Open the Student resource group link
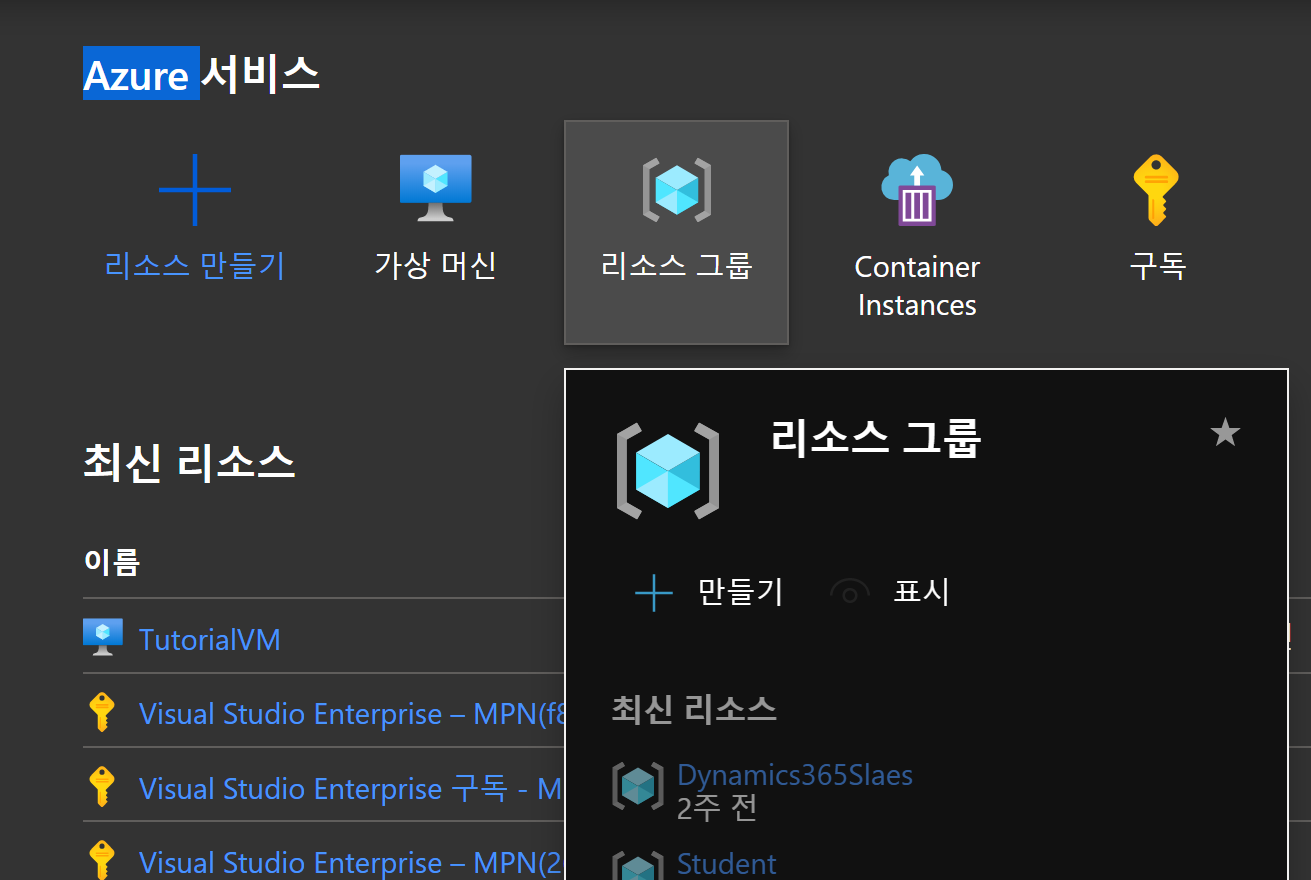Viewport: 1311px width, 880px height. coord(727,864)
